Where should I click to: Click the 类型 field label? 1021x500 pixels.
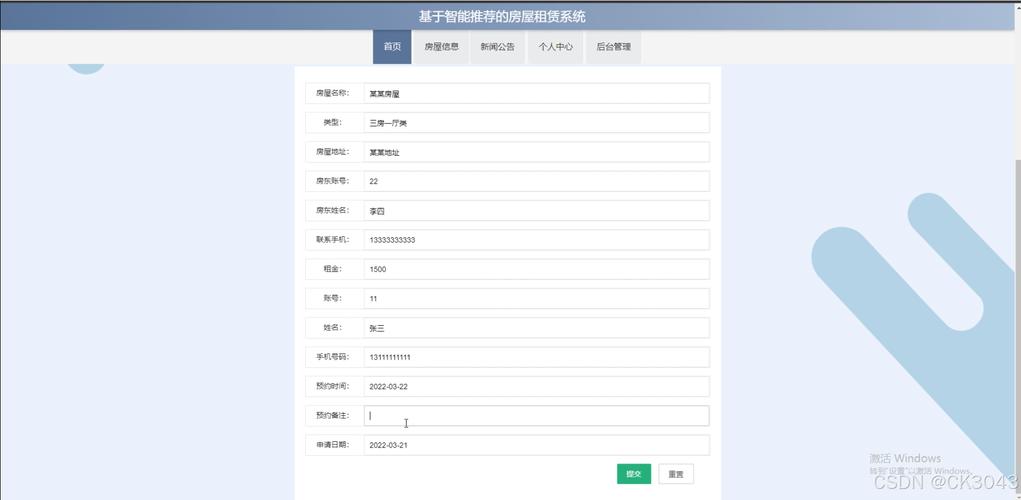(x=333, y=122)
